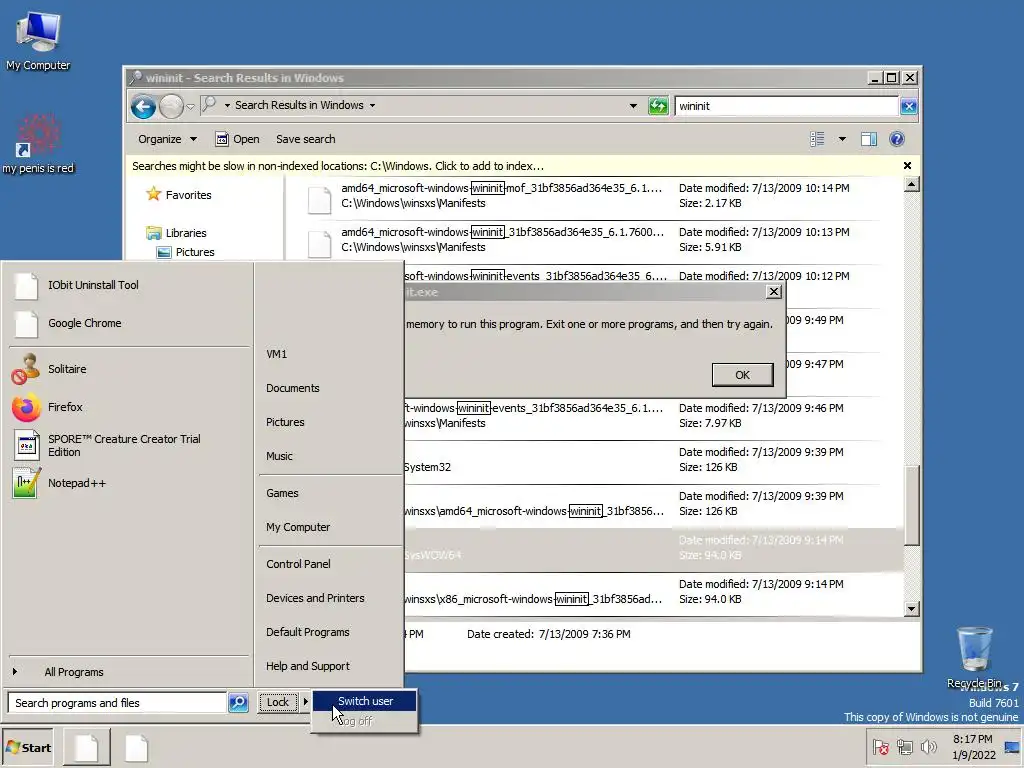Click the network tray icon
Image resolution: width=1024 pixels, height=768 pixels.
904,747
